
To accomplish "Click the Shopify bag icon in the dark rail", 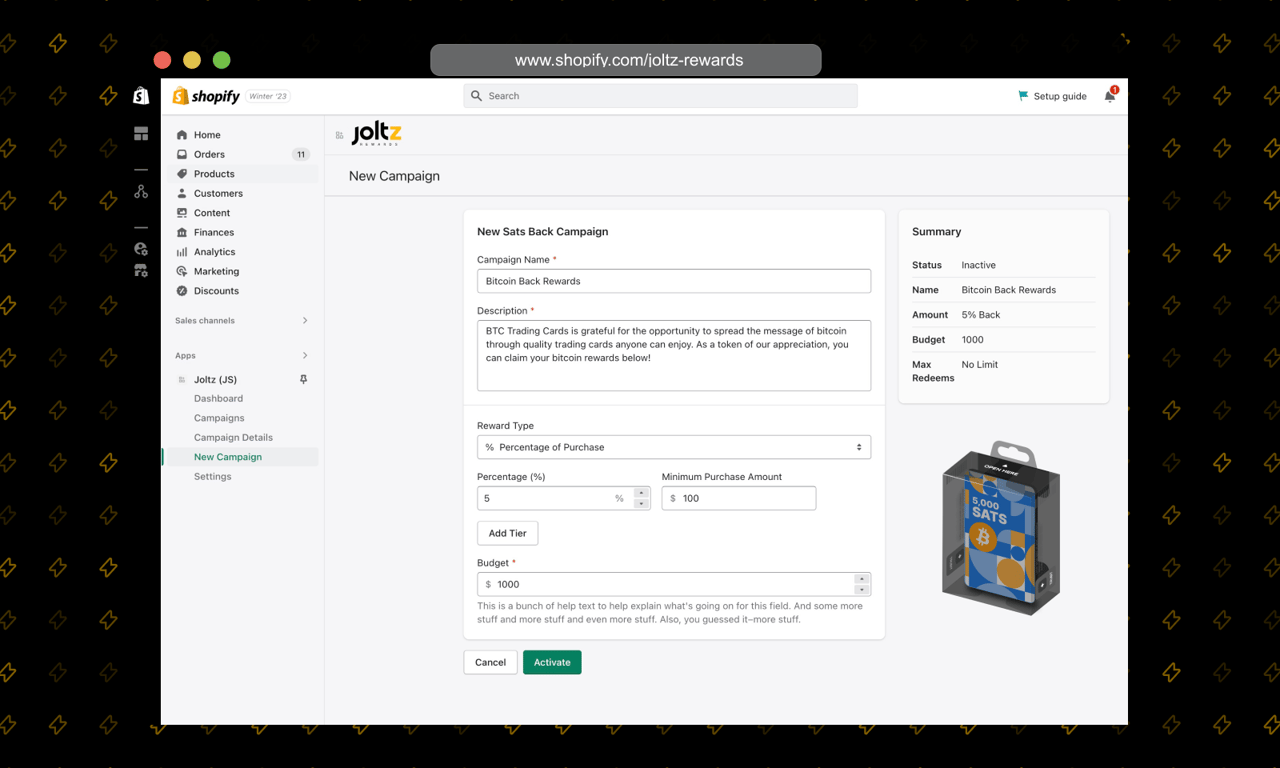I will pos(141,95).
